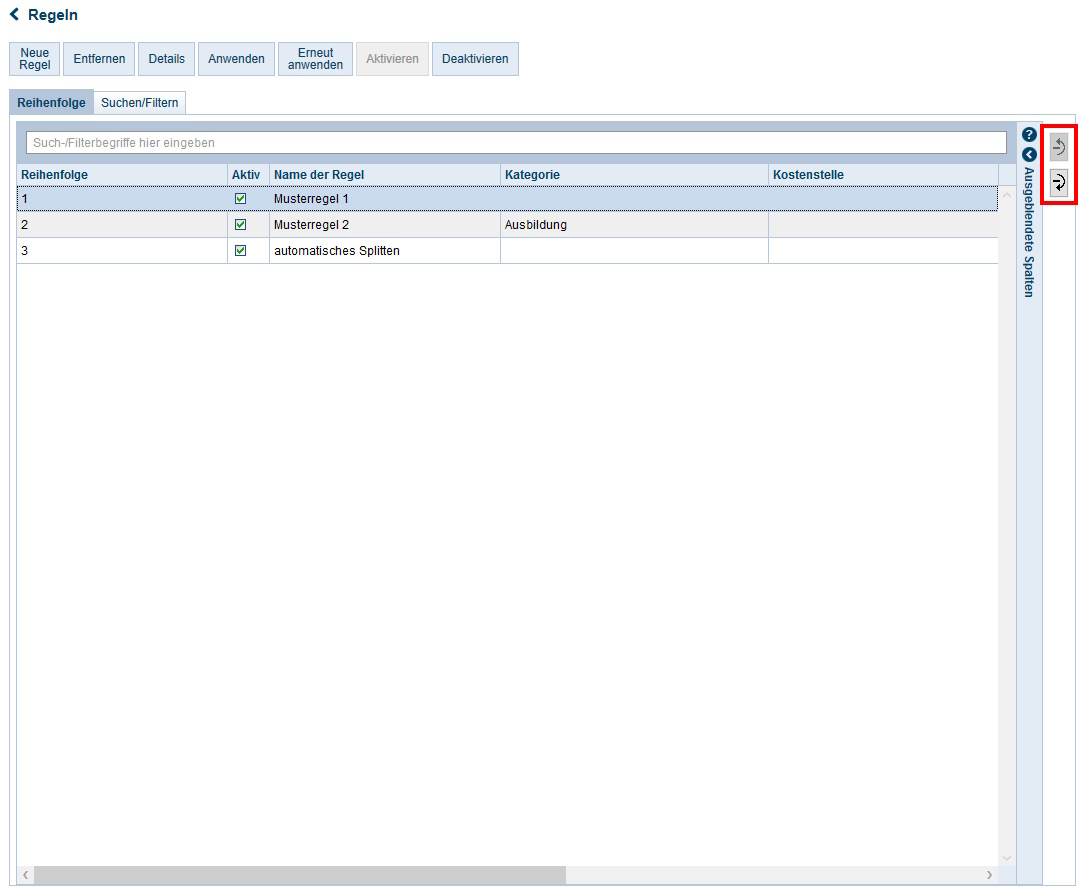The image size is (1080, 889).
Task: Switch to the Suchen/Filtern tab
Action: click(140, 103)
